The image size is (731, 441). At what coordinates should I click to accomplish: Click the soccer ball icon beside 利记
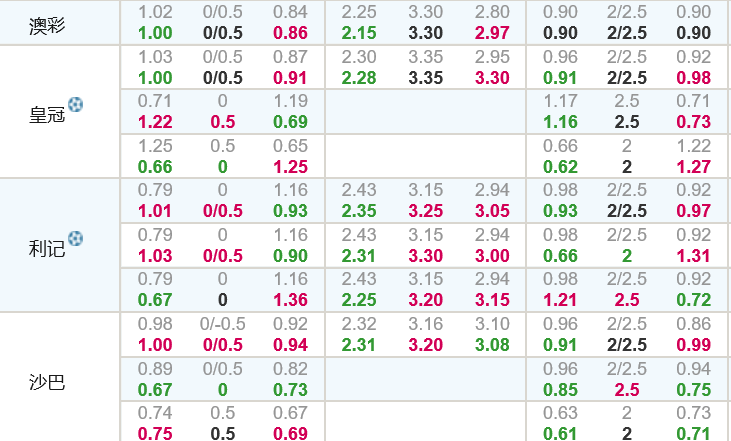(x=76, y=239)
